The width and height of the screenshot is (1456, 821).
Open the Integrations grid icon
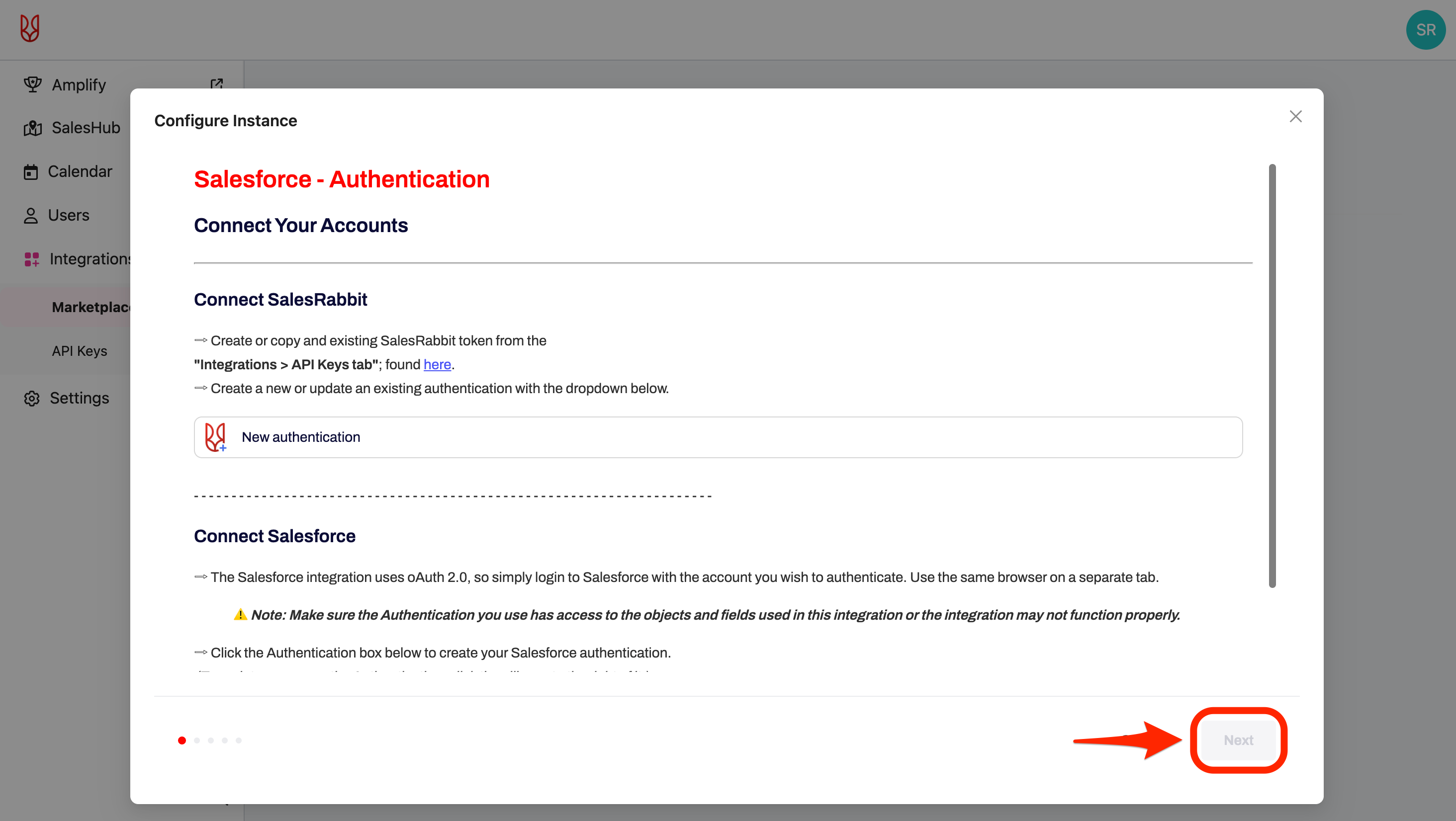click(31, 259)
